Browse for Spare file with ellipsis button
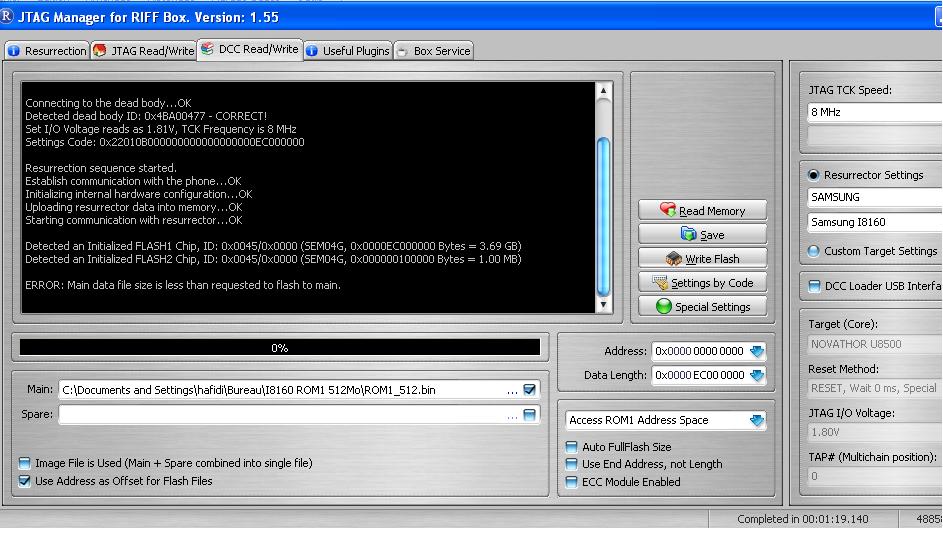 512,414
